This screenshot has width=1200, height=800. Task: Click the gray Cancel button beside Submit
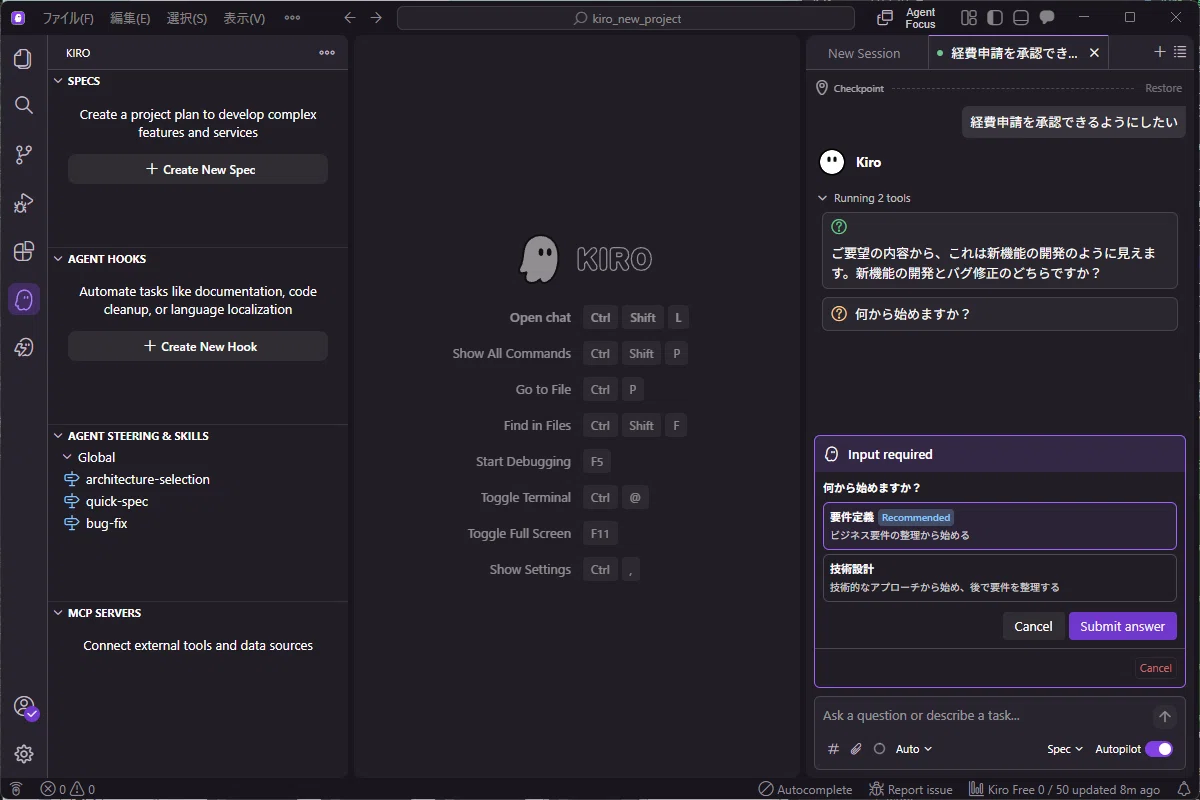[x=1033, y=626]
